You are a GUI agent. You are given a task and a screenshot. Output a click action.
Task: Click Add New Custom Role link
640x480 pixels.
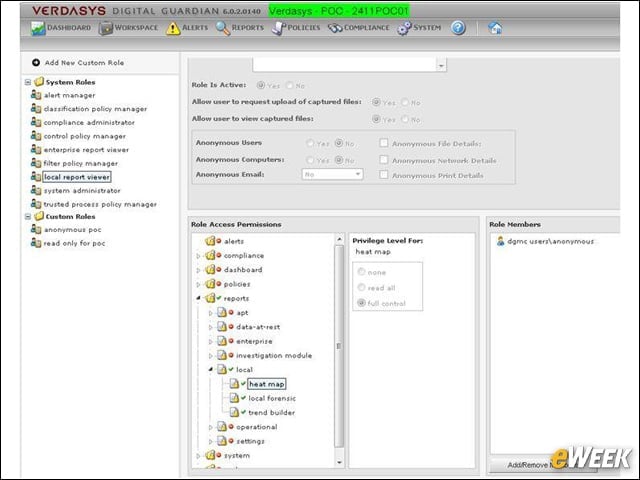(x=84, y=62)
